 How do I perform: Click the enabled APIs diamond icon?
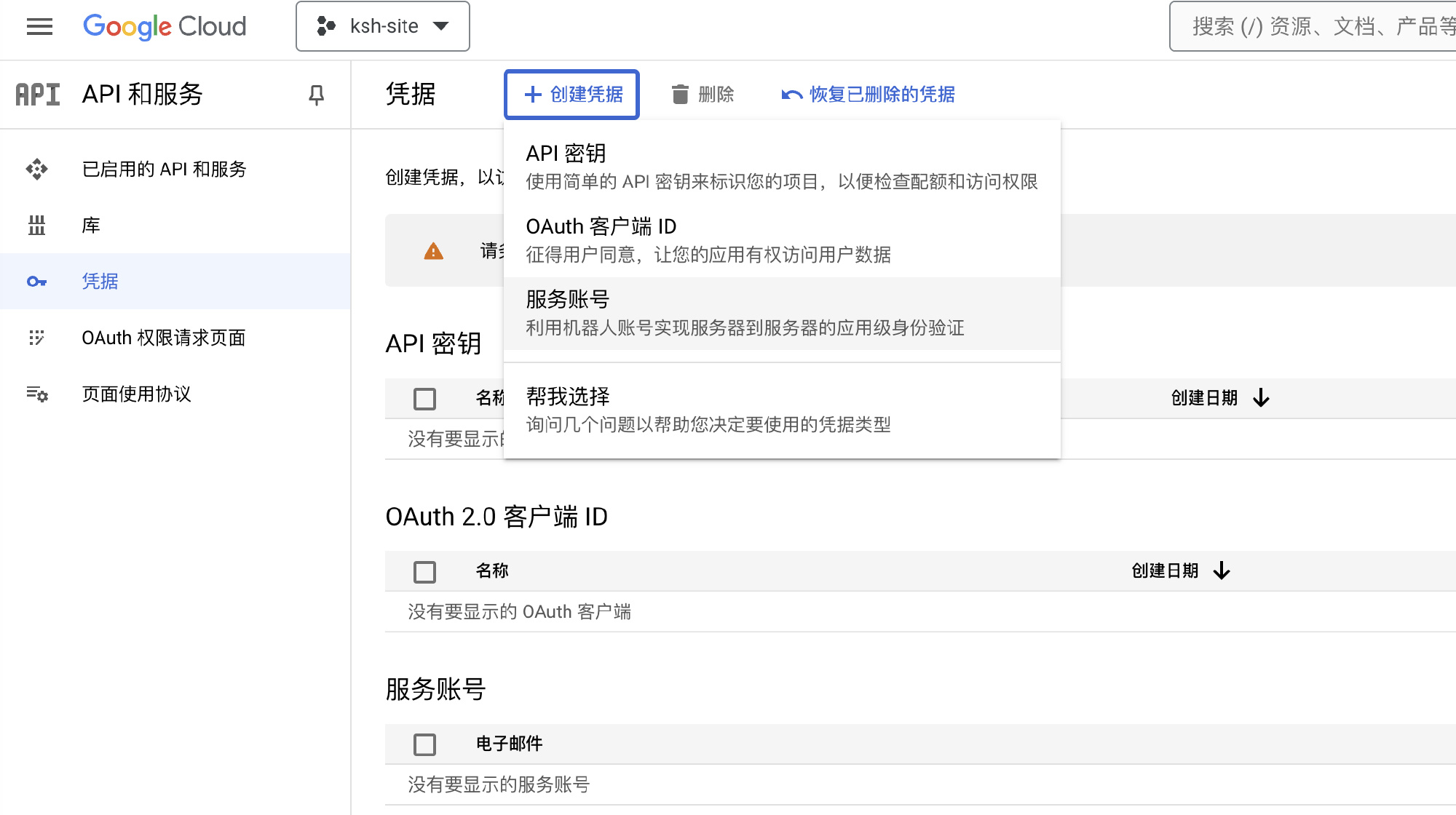coord(36,170)
